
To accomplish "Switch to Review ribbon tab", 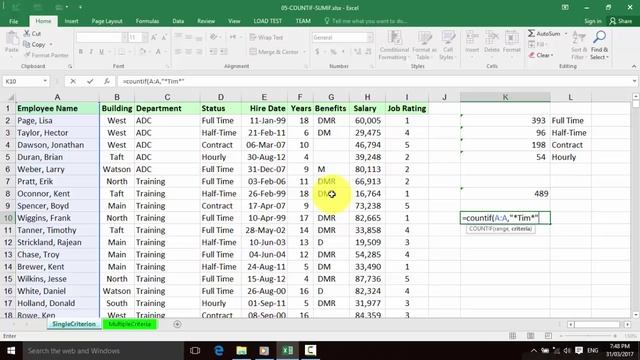I will [x=206, y=21].
